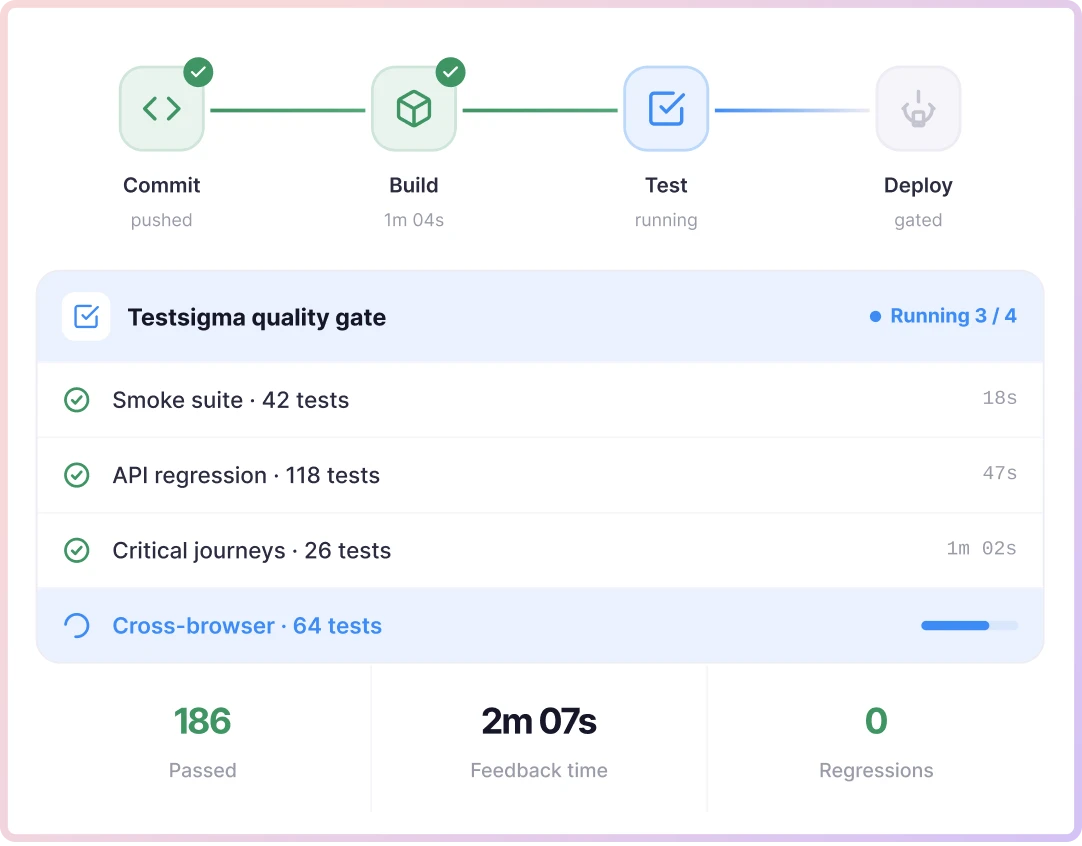Screen dimensions: 1082x846
Task: Click the Build stage label
Action: (x=414, y=185)
